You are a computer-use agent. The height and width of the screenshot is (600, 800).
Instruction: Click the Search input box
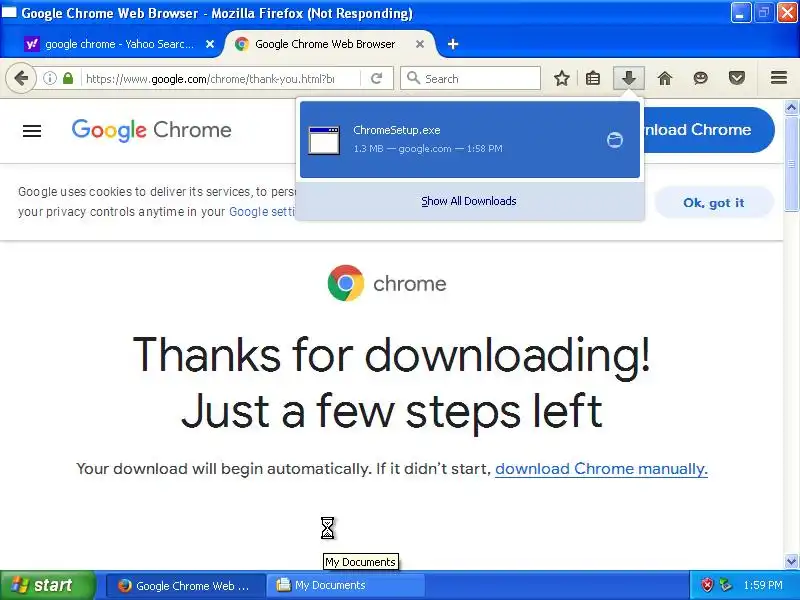coord(470,79)
